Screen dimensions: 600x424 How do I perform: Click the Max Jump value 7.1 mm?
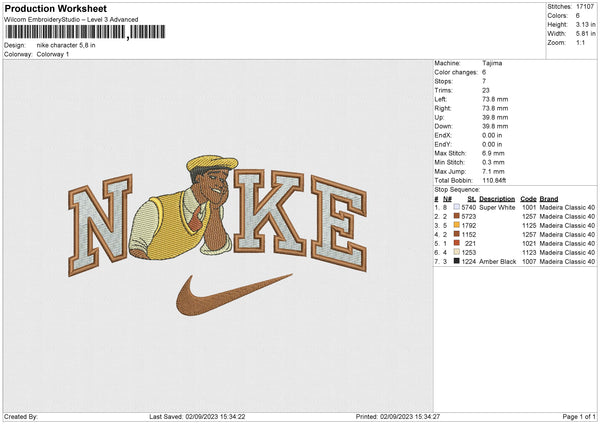click(x=493, y=171)
